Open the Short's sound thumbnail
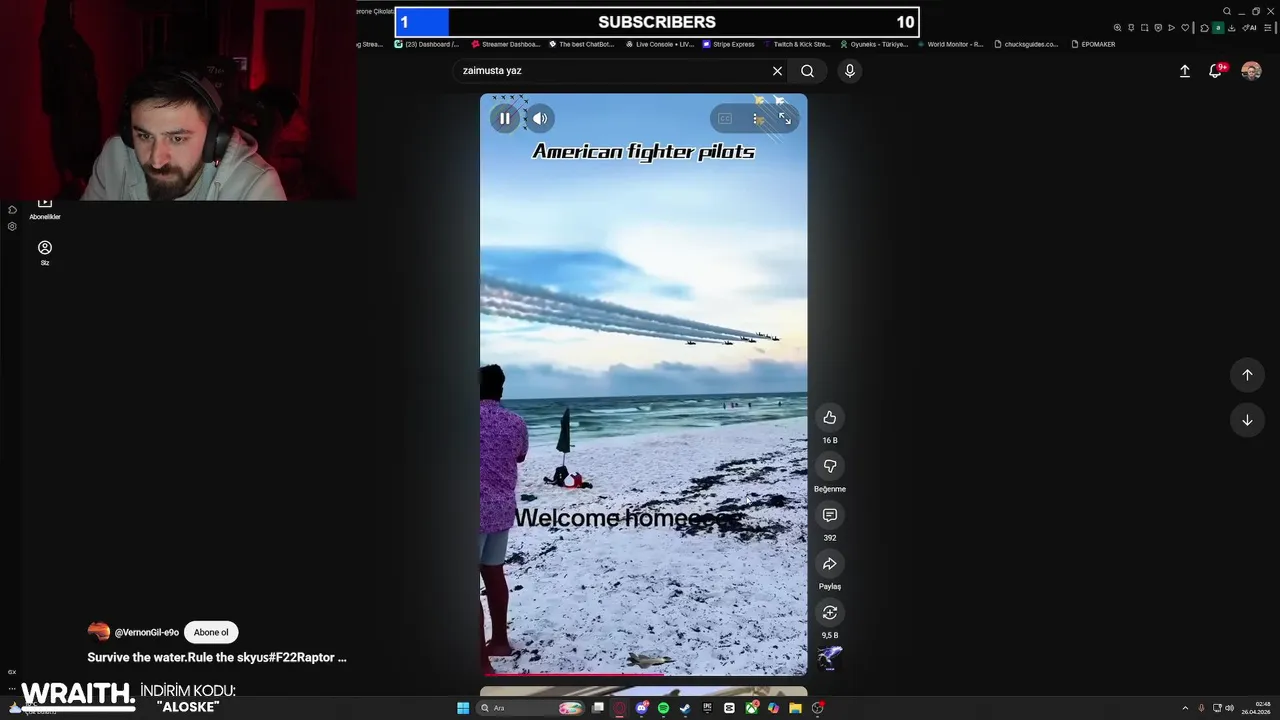 [x=829, y=658]
